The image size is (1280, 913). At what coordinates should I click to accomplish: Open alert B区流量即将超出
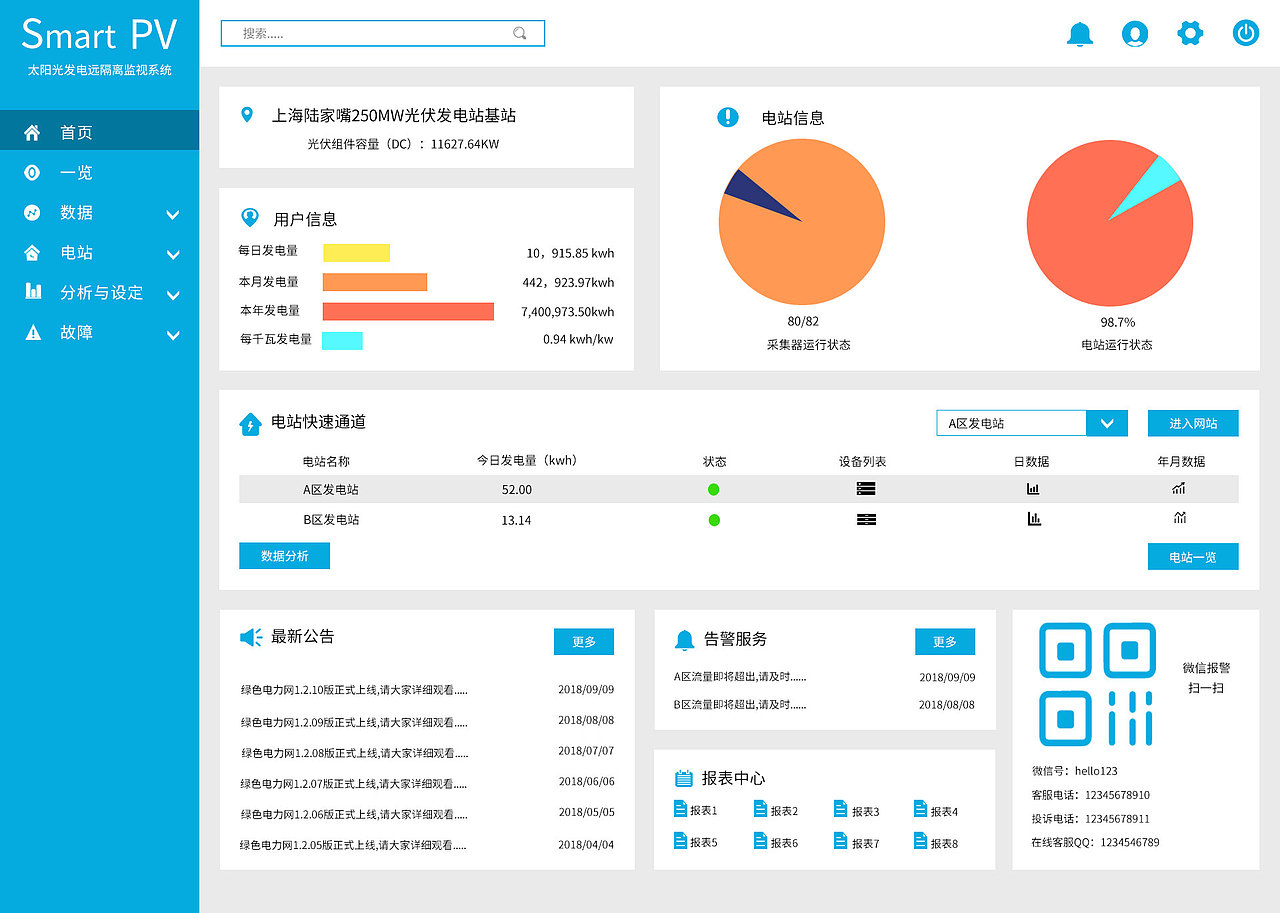740,705
